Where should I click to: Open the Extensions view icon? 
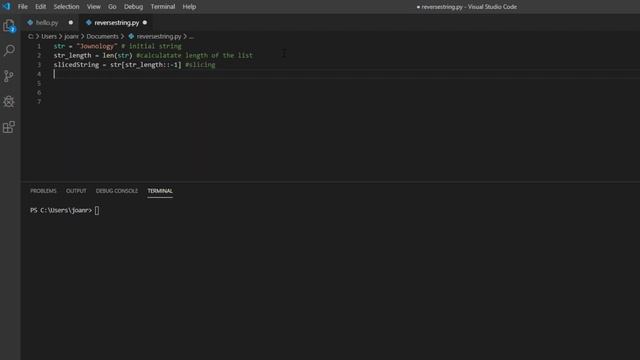(9, 127)
